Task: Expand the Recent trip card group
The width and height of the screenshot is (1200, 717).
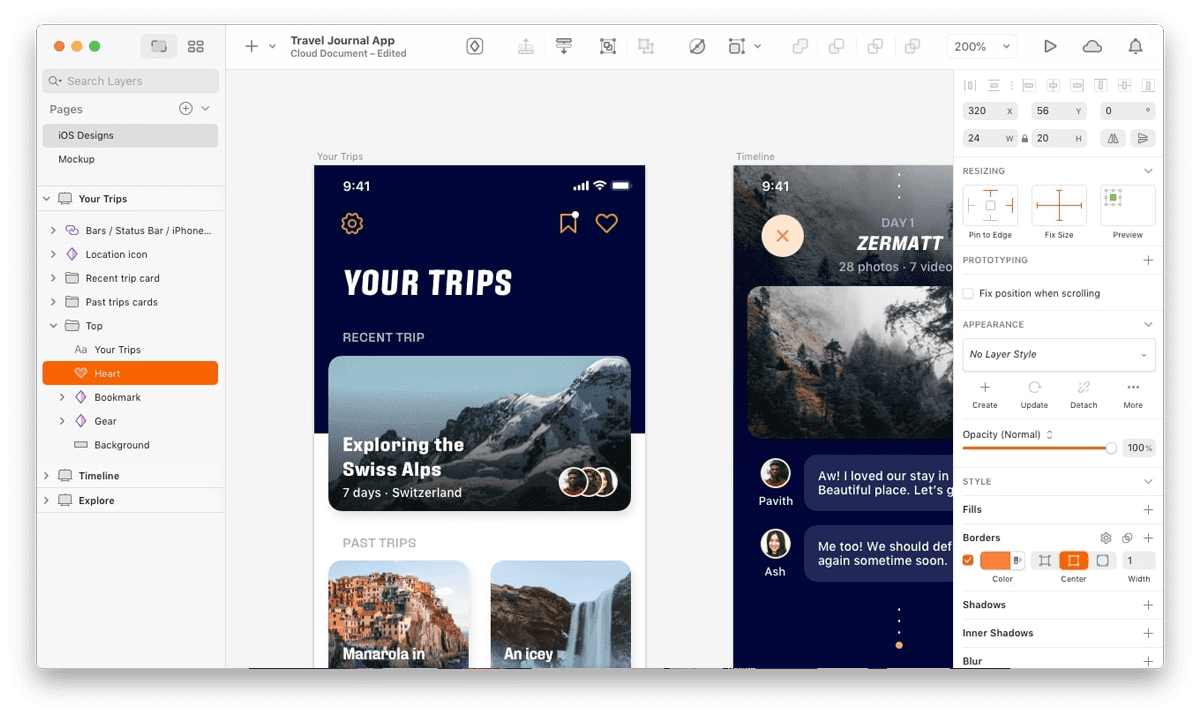Action: click(54, 278)
